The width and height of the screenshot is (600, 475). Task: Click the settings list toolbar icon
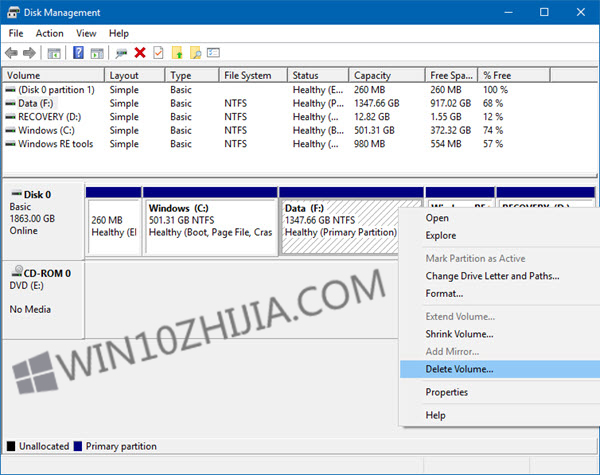point(213,52)
